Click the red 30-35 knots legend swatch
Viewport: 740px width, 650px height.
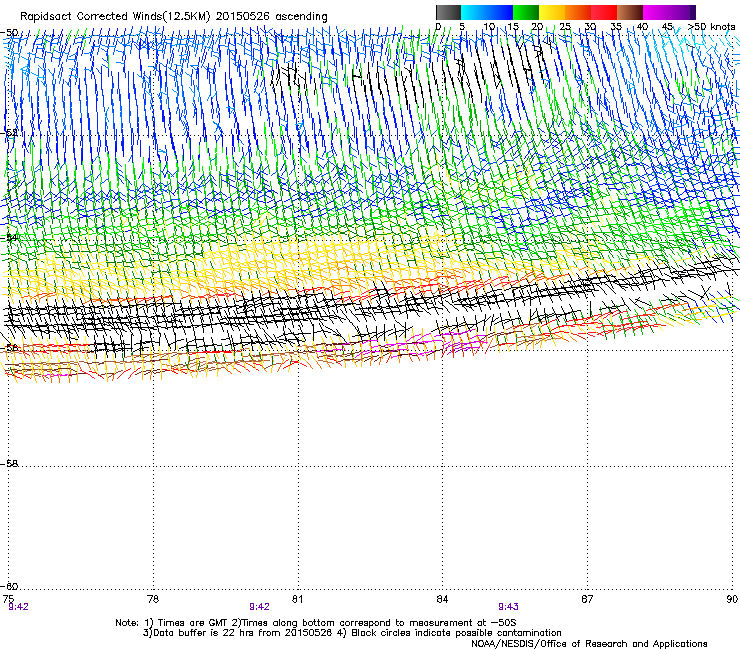(x=604, y=12)
